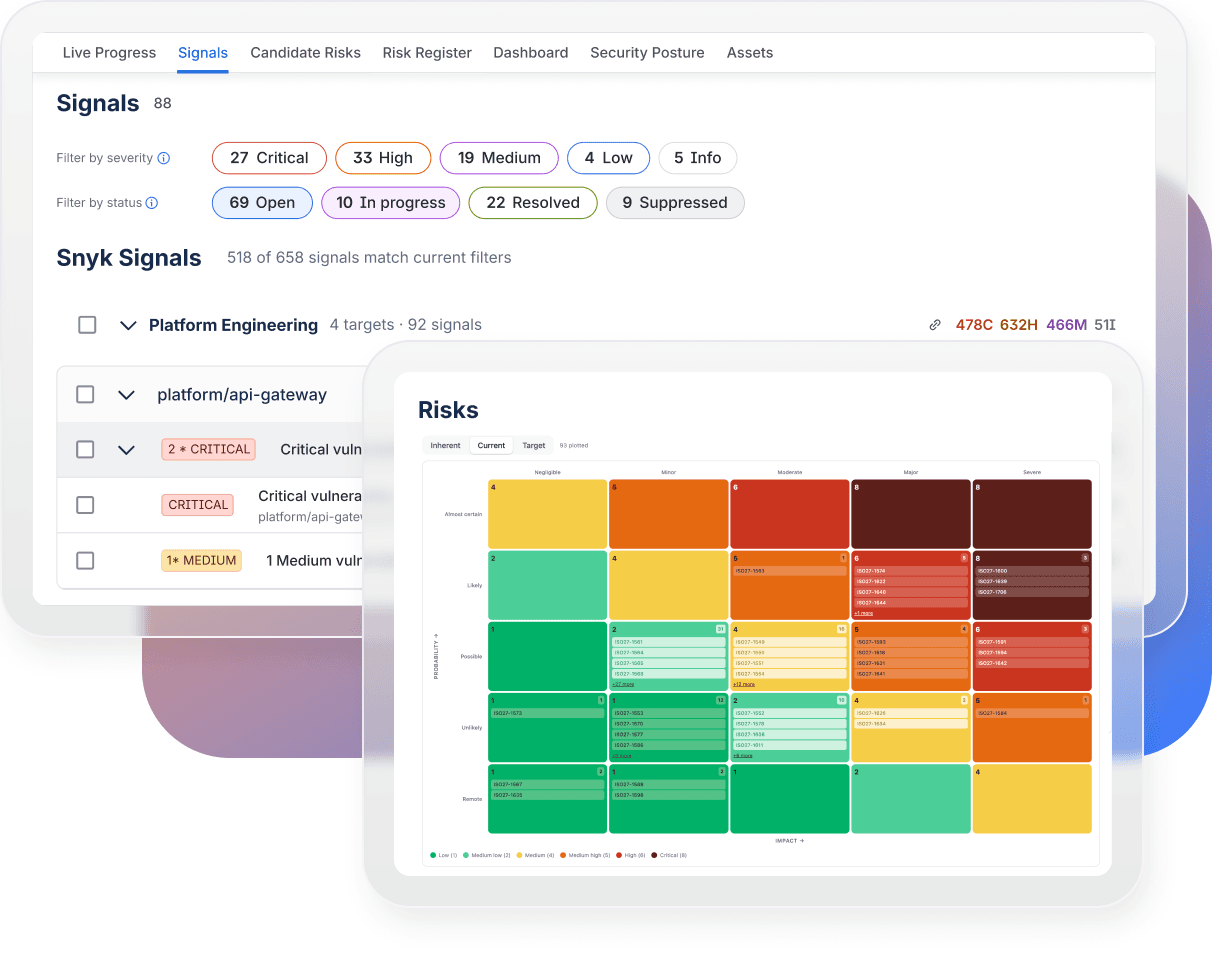Click the Medium low (2) legend entry
The width and height of the screenshot is (1224, 956).
[487, 855]
